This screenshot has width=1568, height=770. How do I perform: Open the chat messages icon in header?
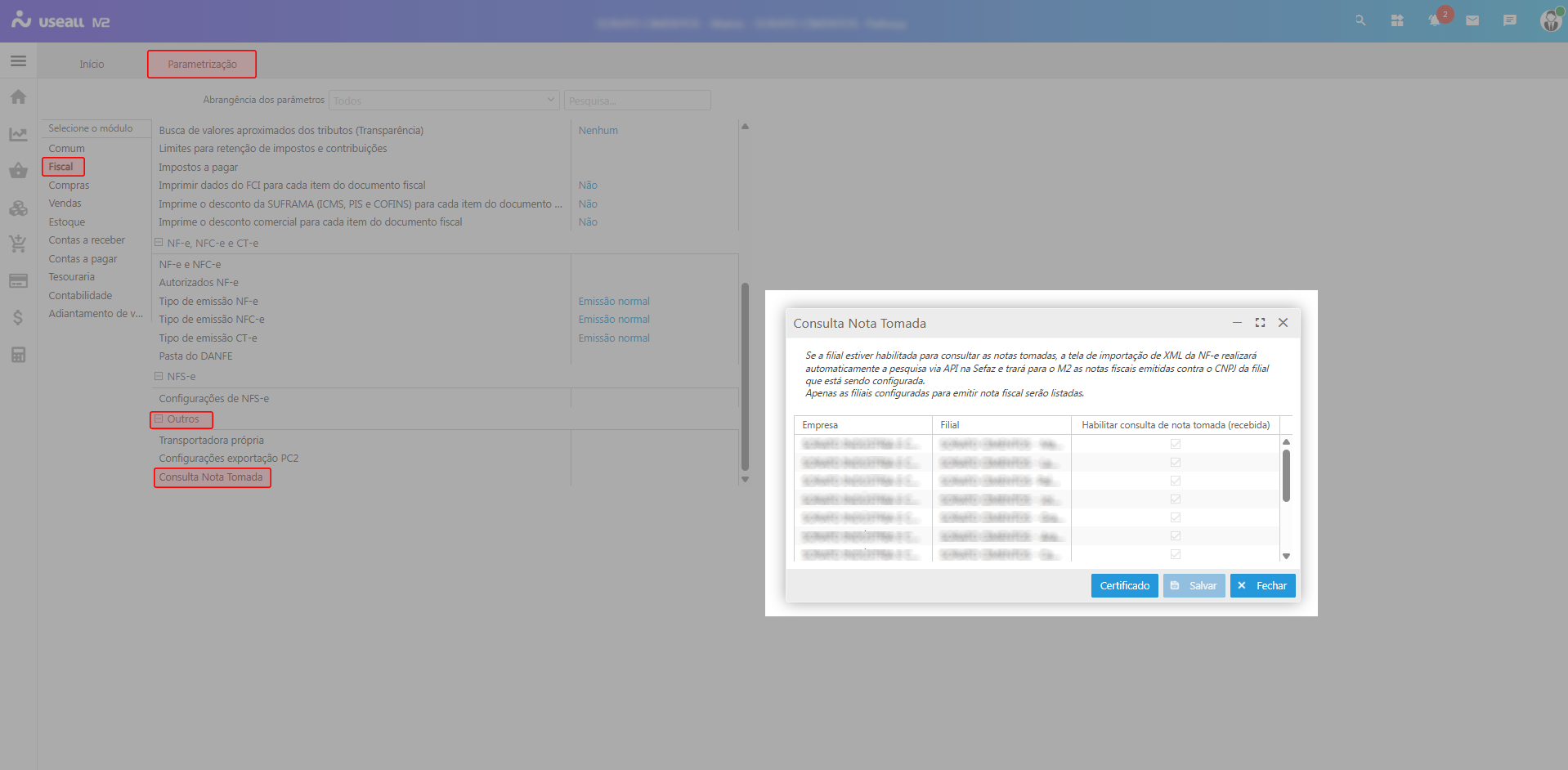pyautogui.click(x=1509, y=20)
